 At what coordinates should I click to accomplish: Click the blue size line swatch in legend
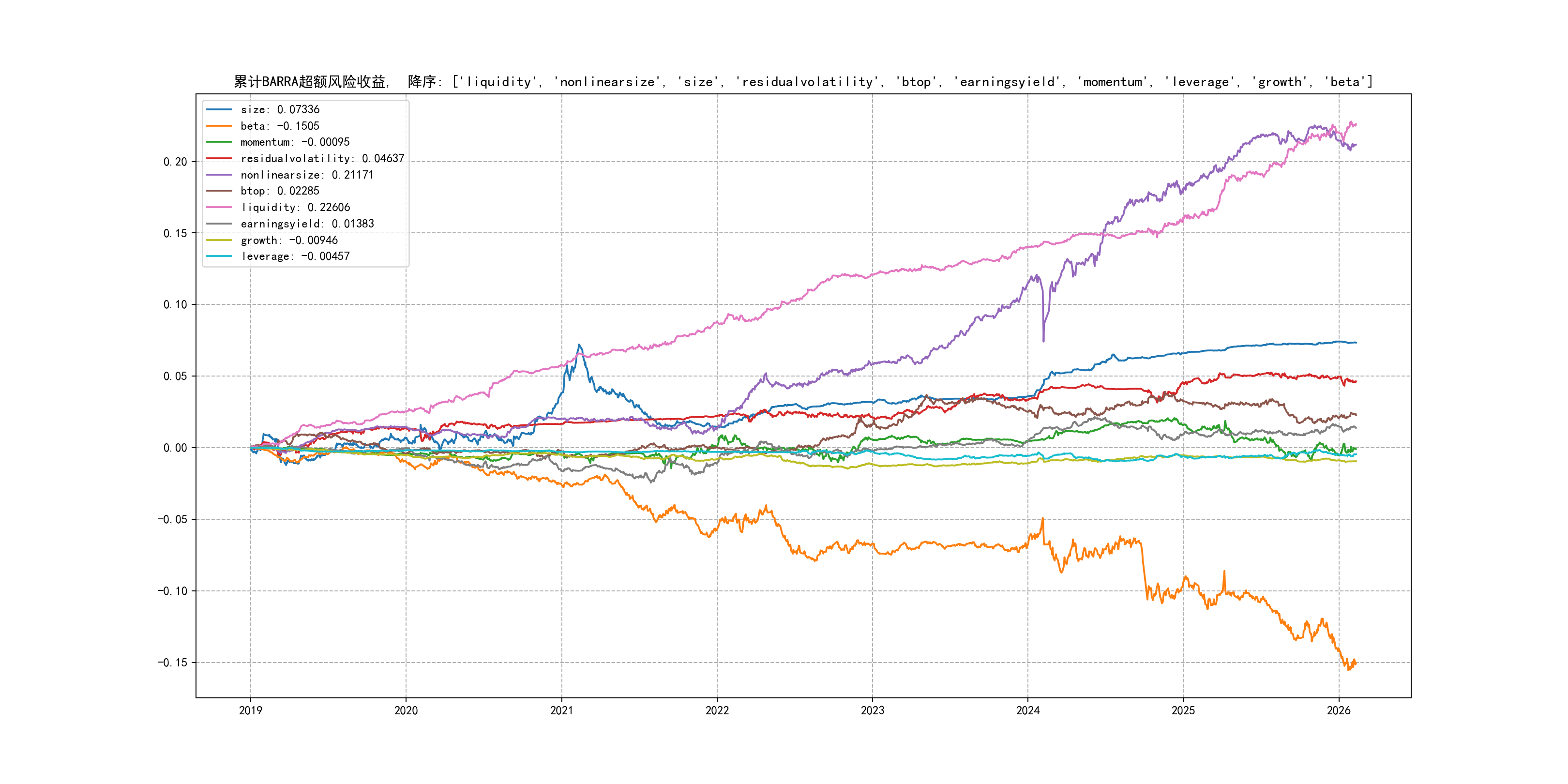coord(219,109)
